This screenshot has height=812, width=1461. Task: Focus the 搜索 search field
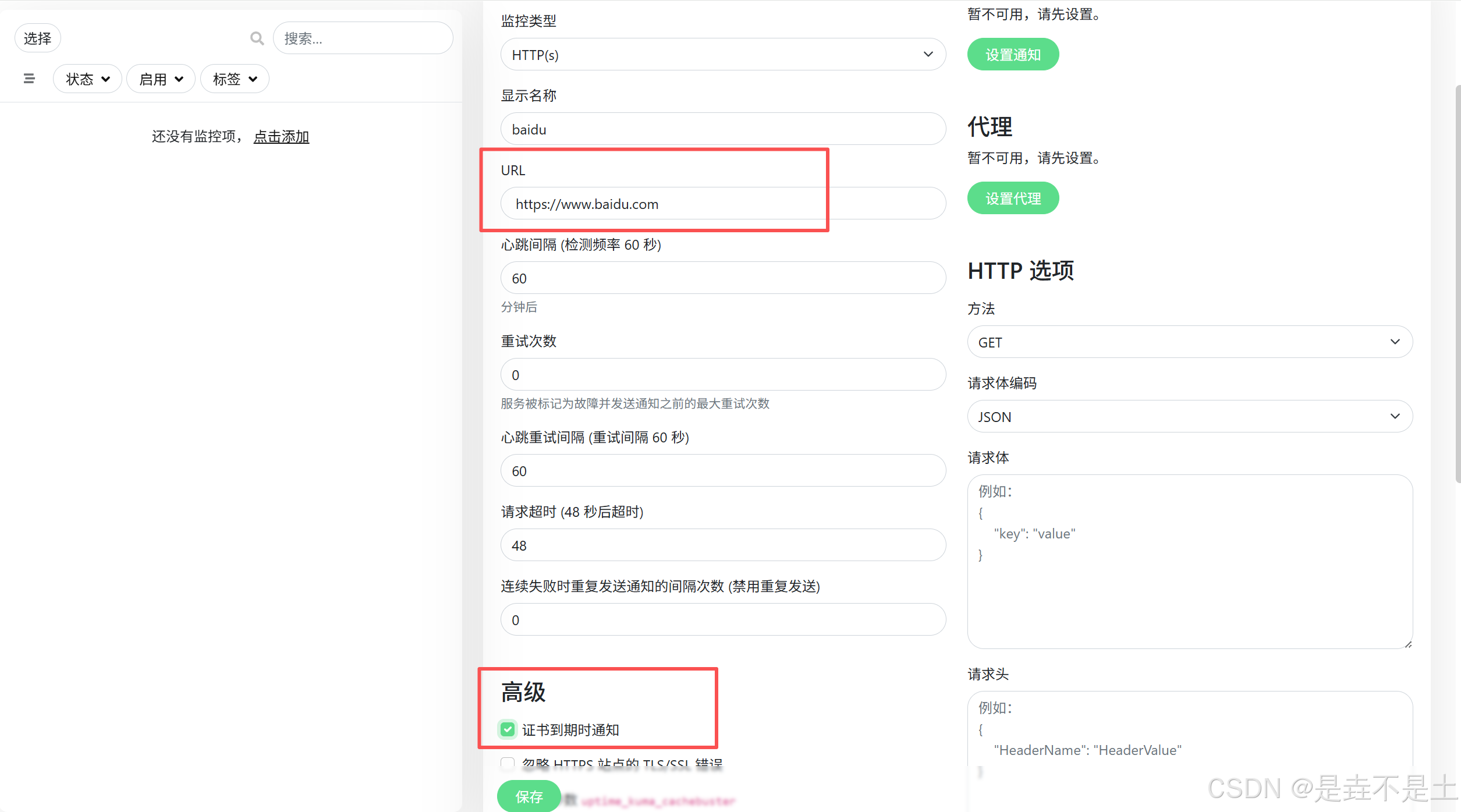point(363,38)
